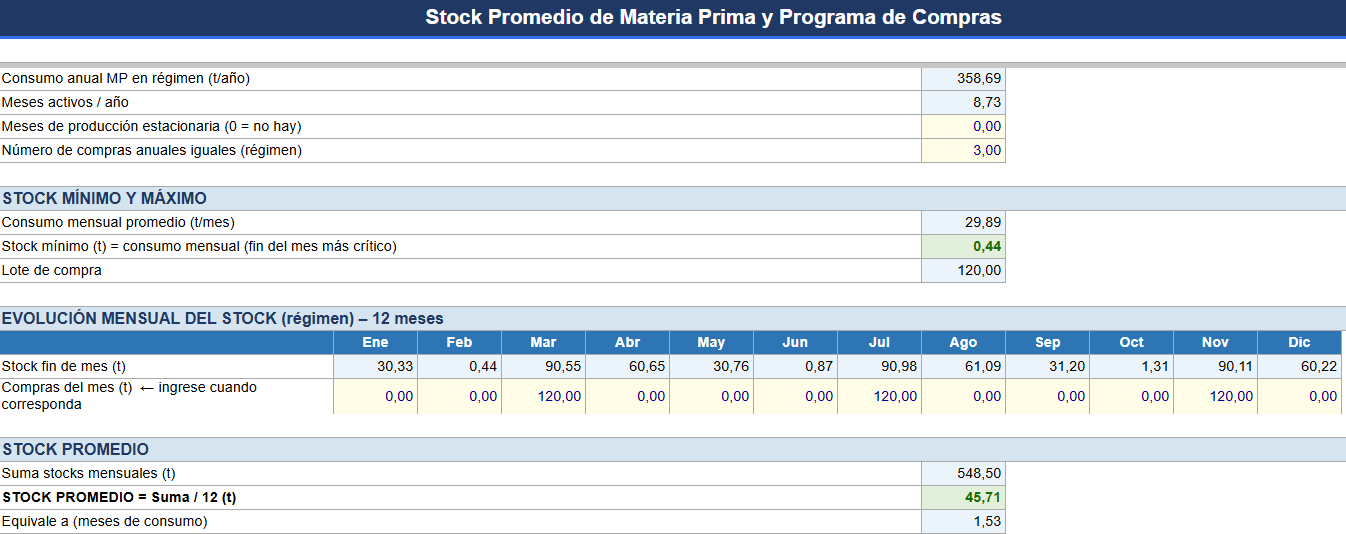Click the Stock Promedio de Materia Prima title
This screenshot has width=1346, height=534.
click(x=714, y=17)
